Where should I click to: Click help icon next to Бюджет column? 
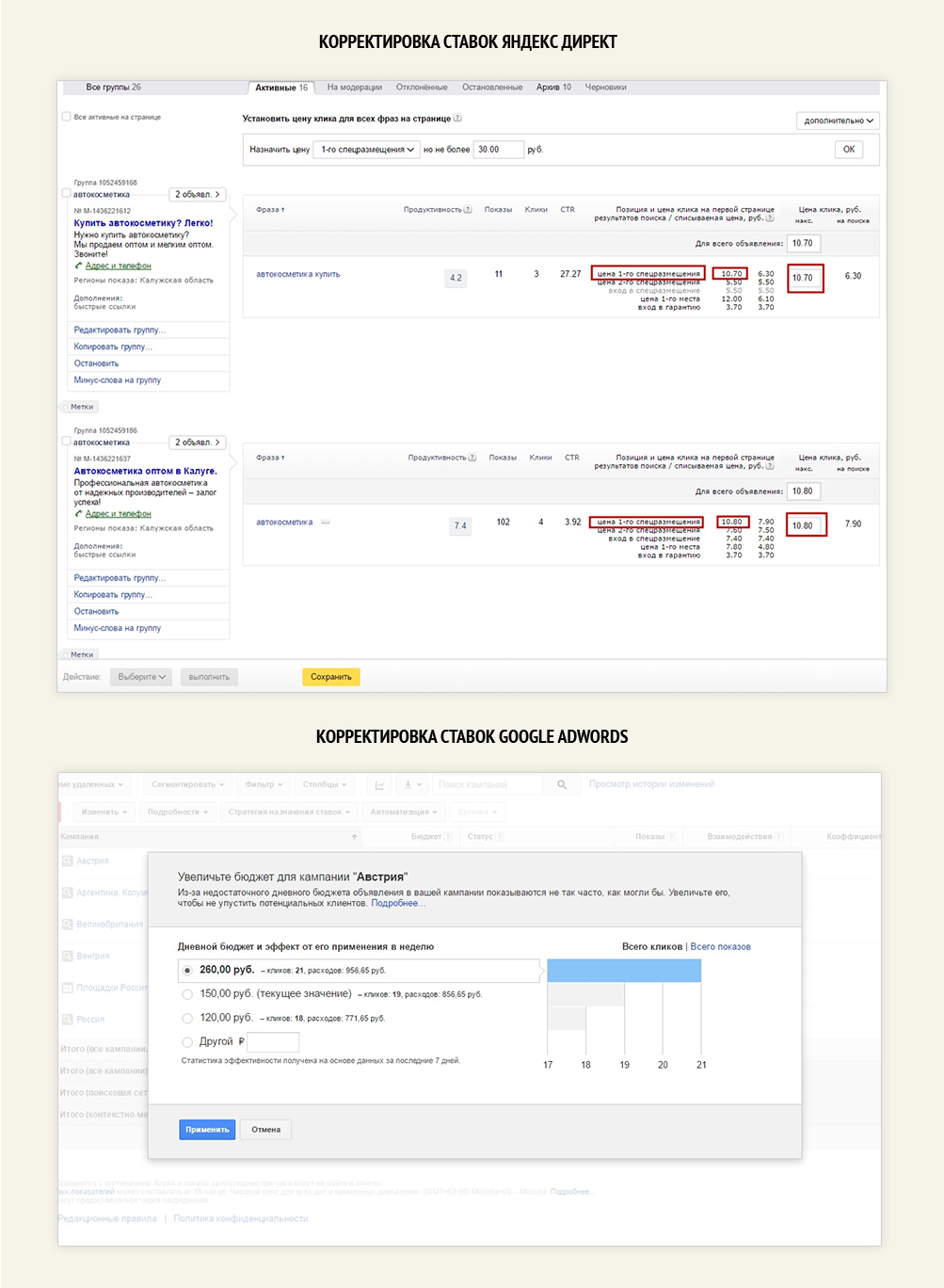(448, 836)
